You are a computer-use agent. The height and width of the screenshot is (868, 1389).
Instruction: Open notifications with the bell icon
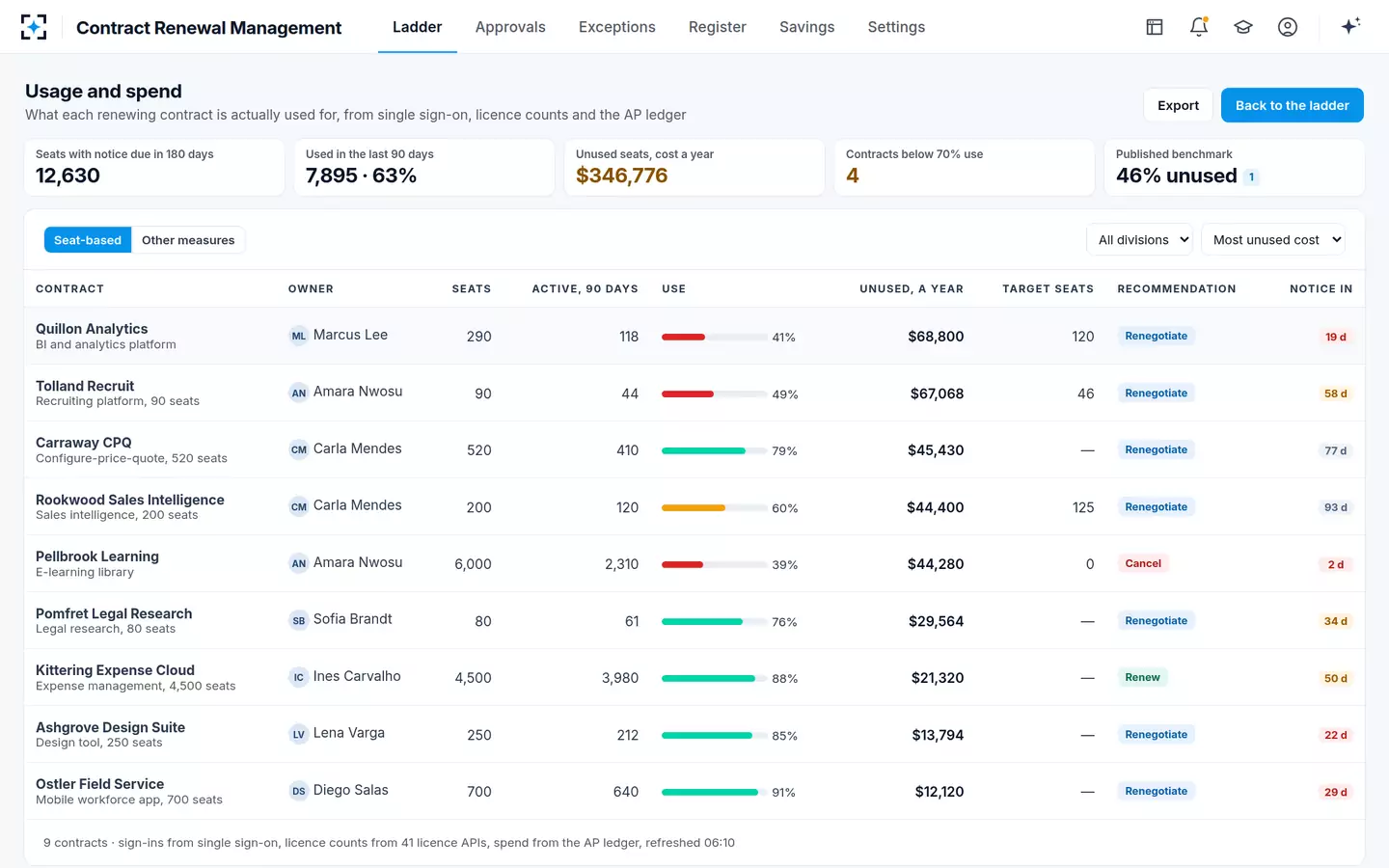pos(1199,27)
